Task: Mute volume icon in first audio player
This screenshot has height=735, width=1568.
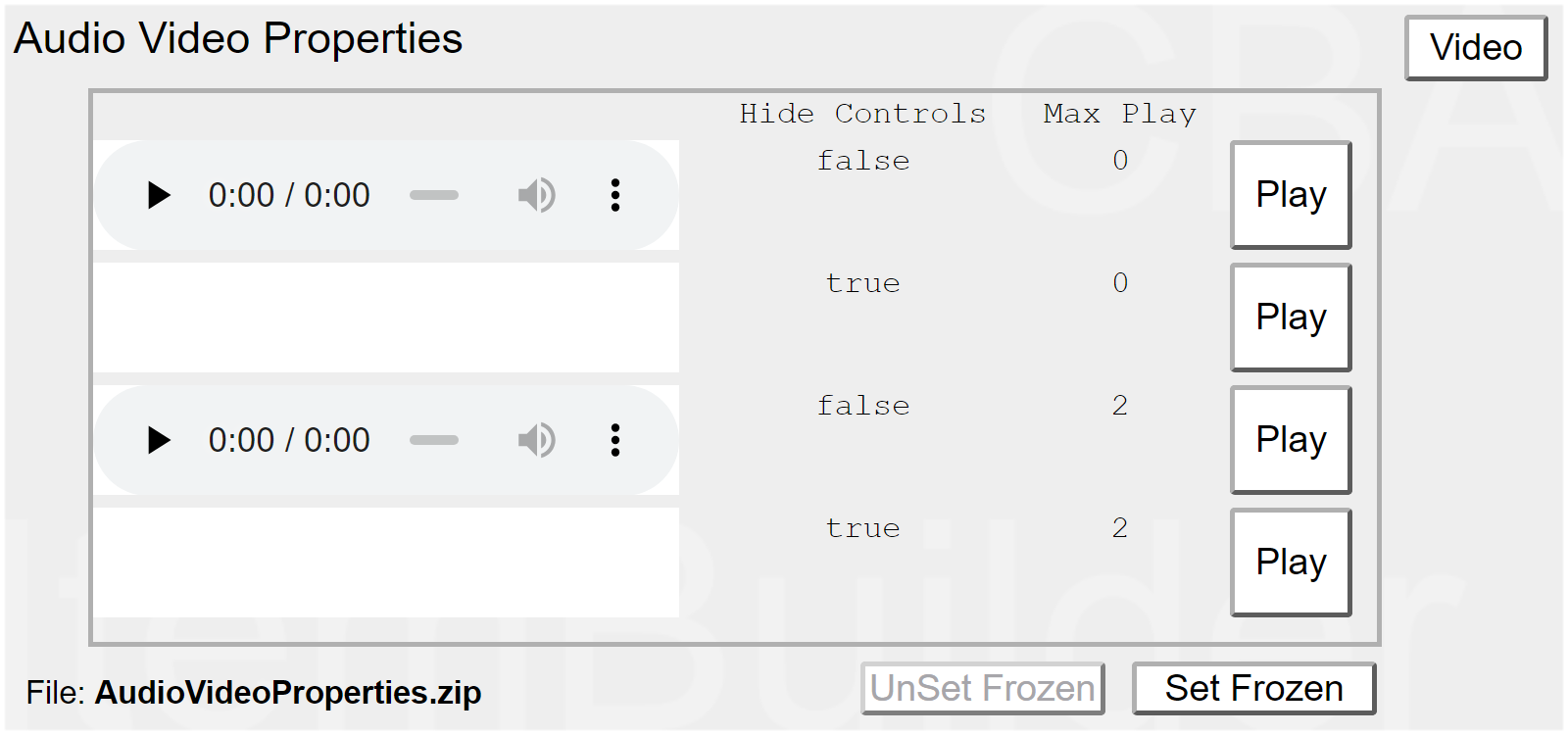Action: point(536,195)
